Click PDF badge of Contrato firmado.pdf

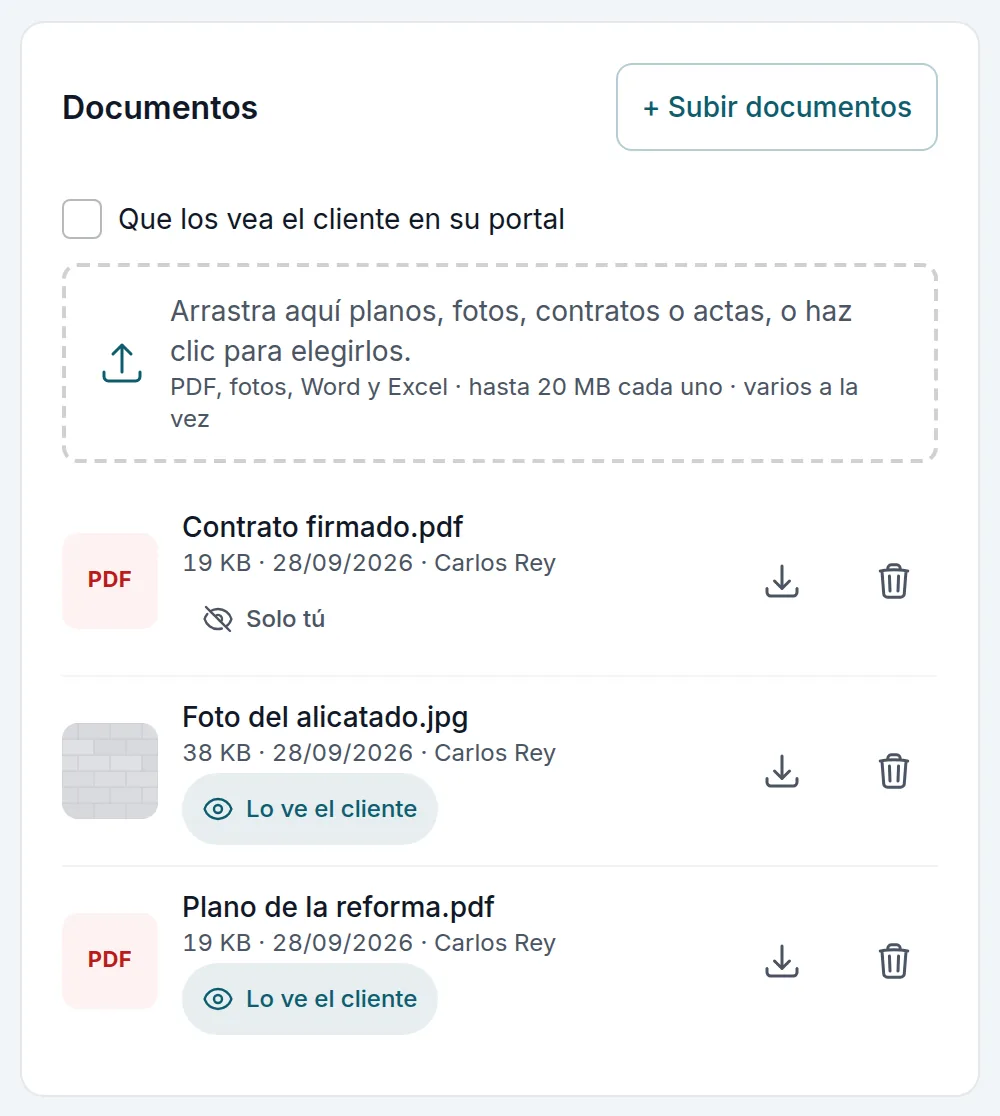[x=110, y=580]
